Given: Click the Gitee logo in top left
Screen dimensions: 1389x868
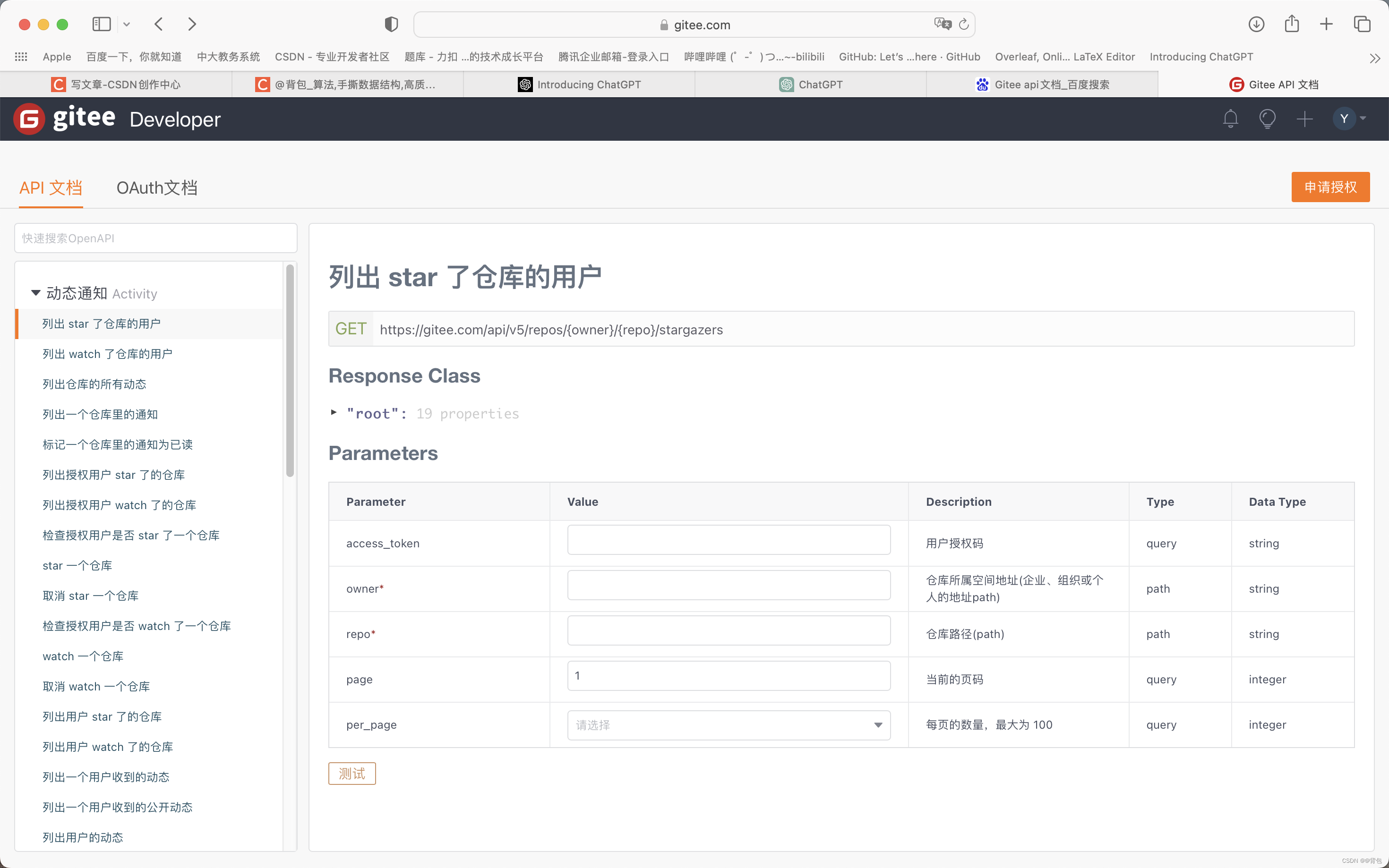Looking at the screenshot, I should pyautogui.click(x=29, y=119).
